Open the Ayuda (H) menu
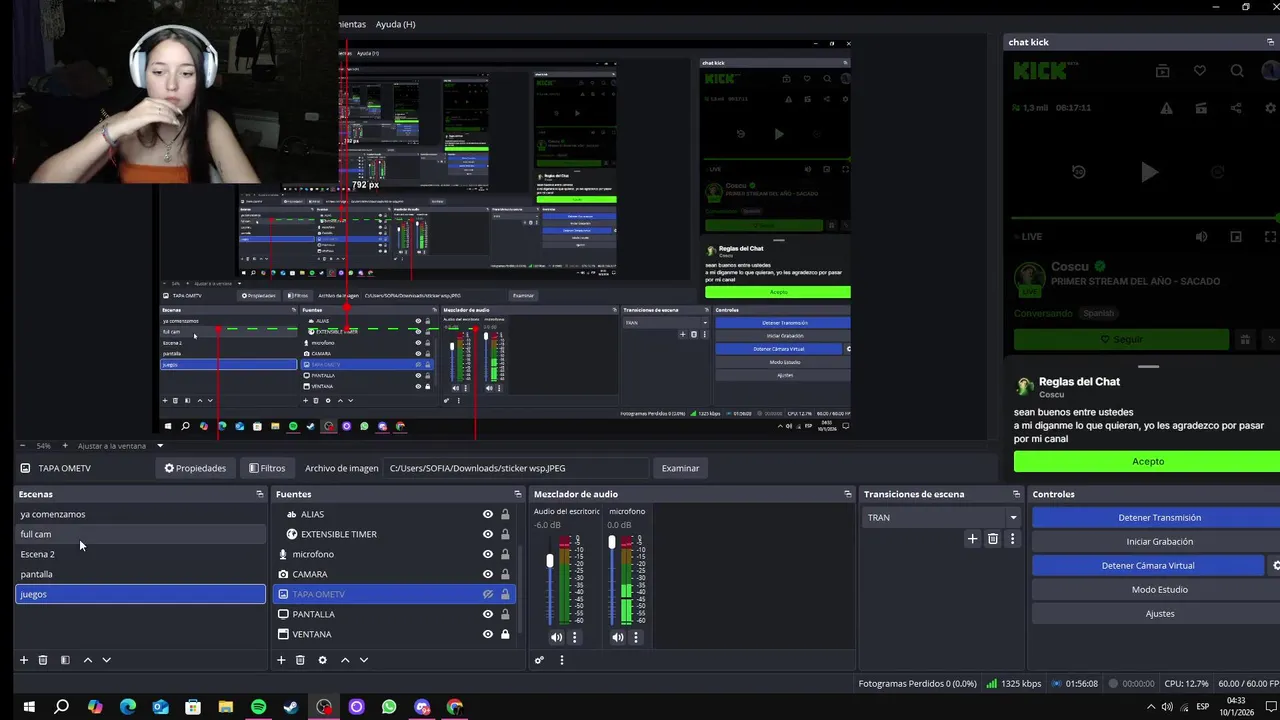 pos(395,24)
